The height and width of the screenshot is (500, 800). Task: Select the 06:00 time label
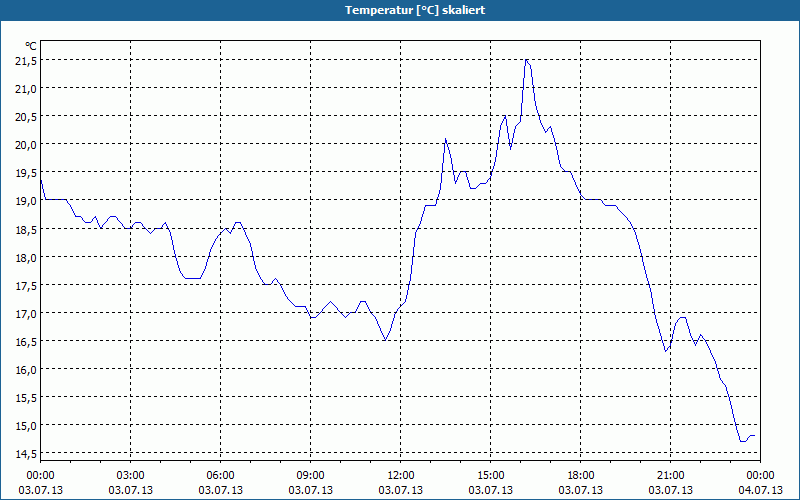point(220,476)
